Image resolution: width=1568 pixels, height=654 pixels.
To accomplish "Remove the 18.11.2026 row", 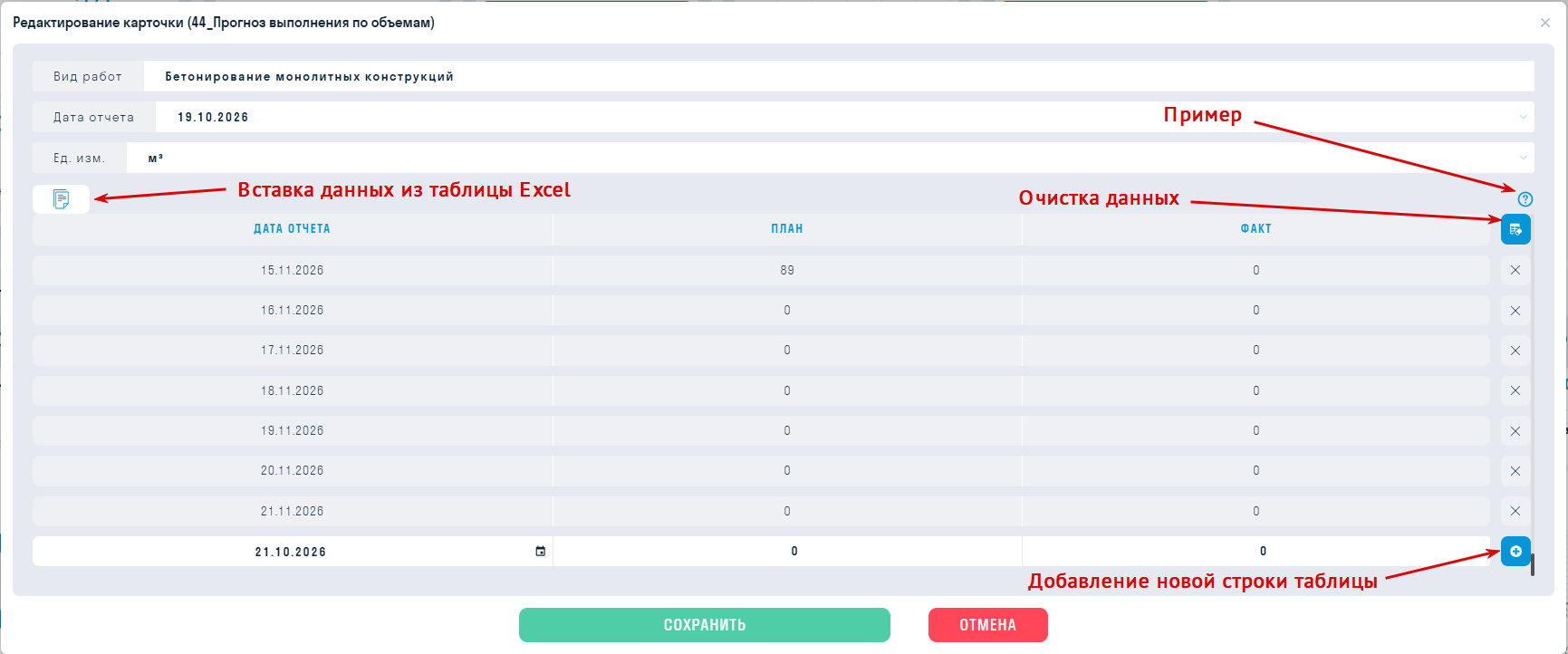I will click(1515, 390).
